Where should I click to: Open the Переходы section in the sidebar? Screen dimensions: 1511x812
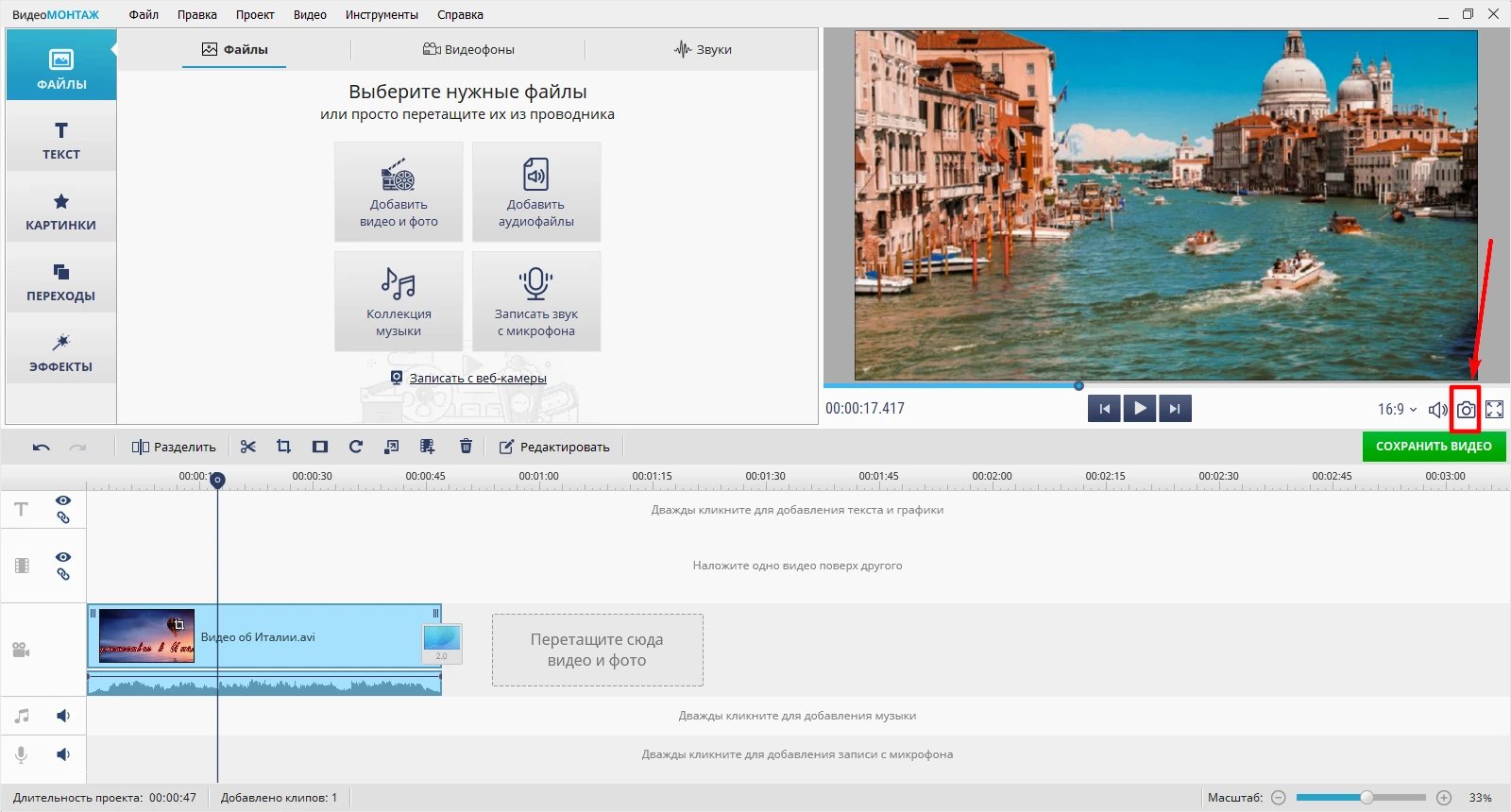pyautogui.click(x=61, y=281)
